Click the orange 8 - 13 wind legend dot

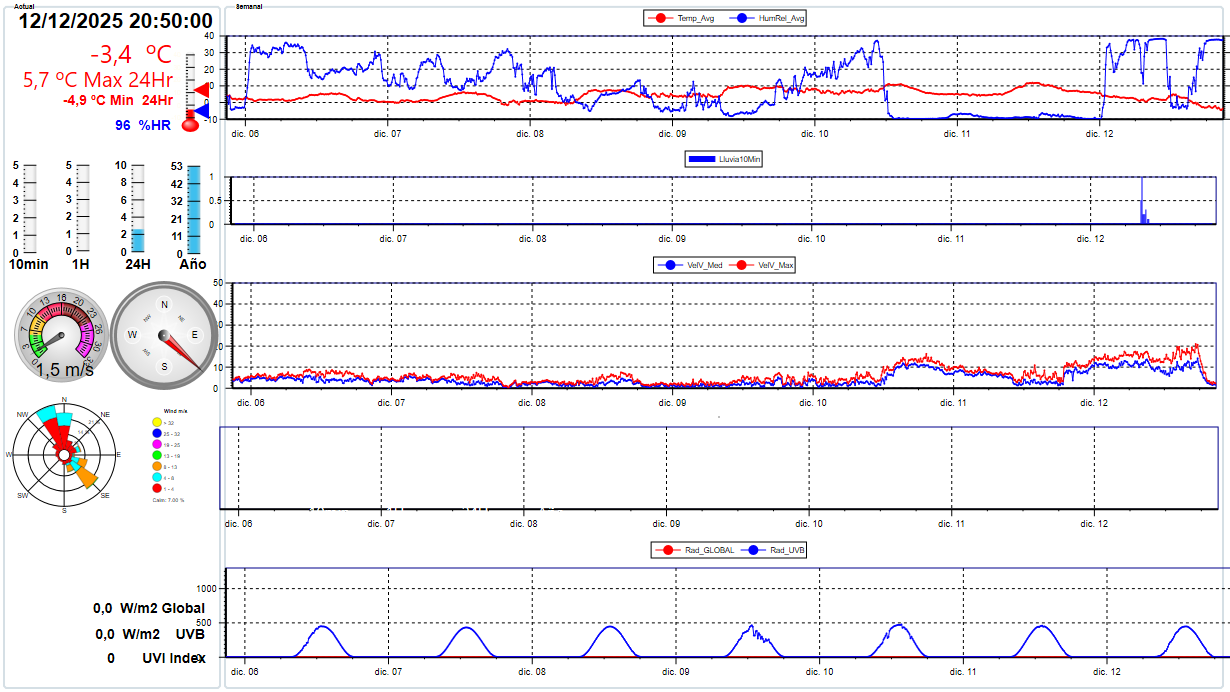click(x=157, y=466)
